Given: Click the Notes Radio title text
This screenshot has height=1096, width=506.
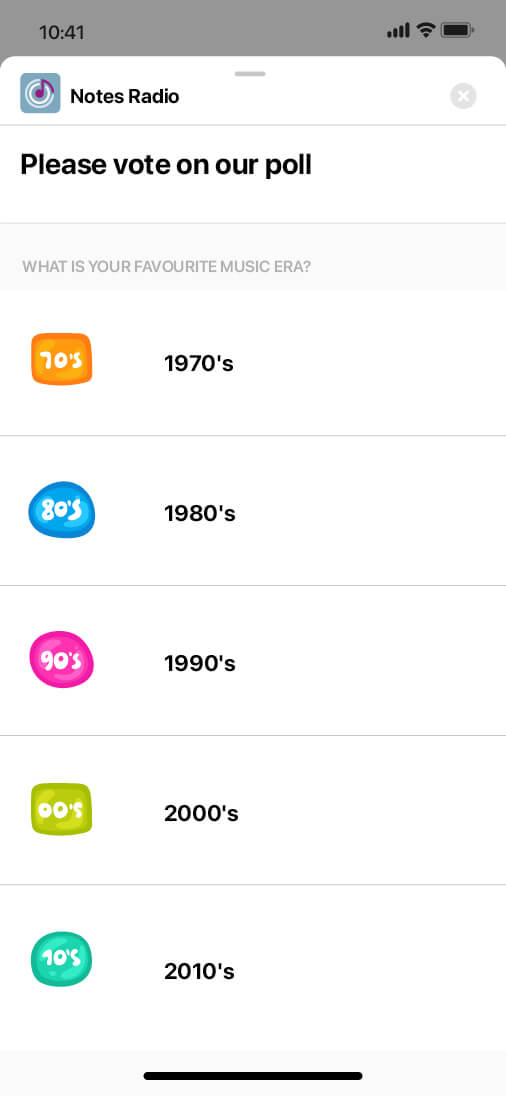Looking at the screenshot, I should [x=125, y=96].
